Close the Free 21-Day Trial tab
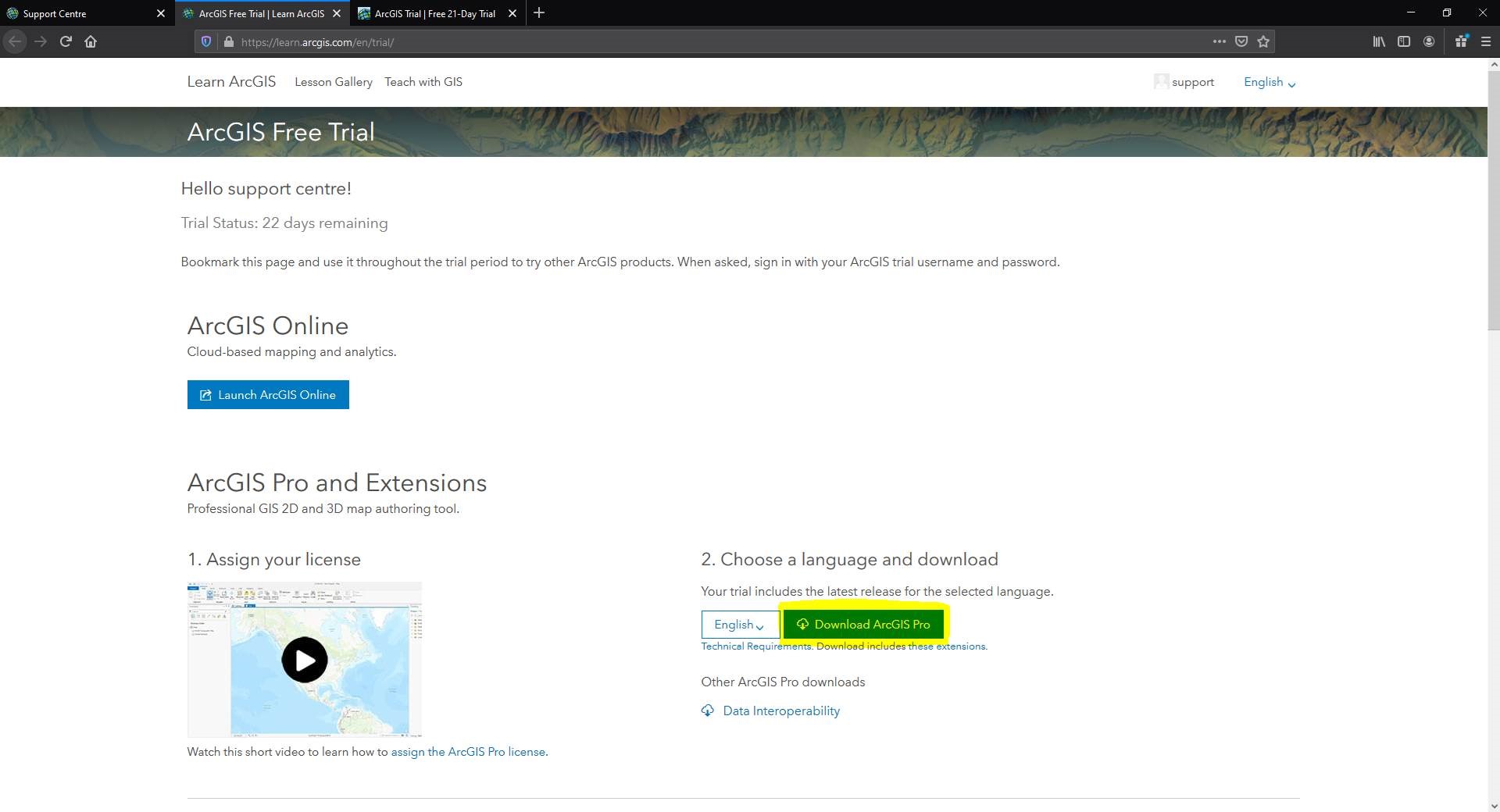Screen dimensions: 1500x812 click(512, 13)
